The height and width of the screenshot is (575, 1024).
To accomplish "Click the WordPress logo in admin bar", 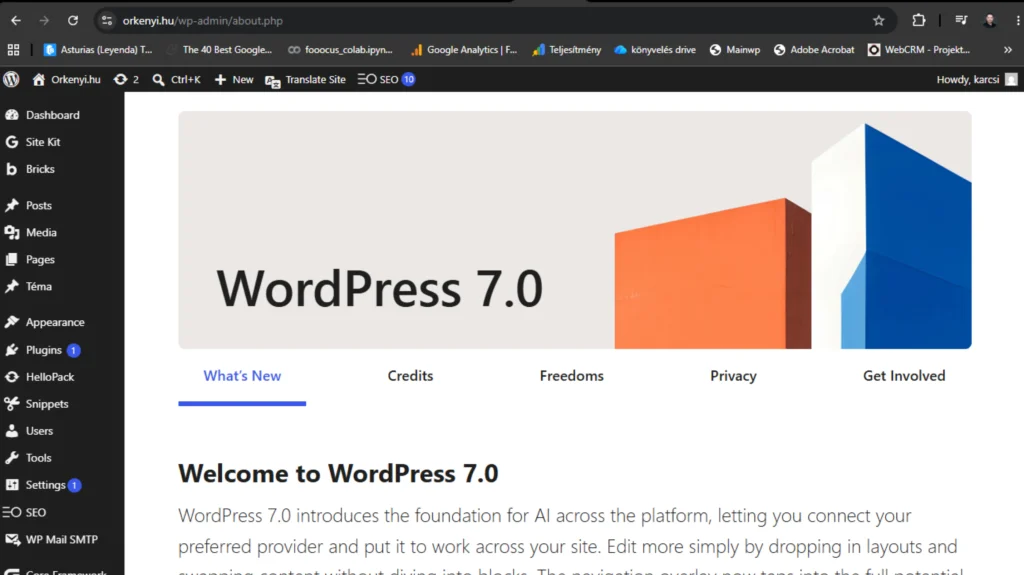I will click(11, 79).
